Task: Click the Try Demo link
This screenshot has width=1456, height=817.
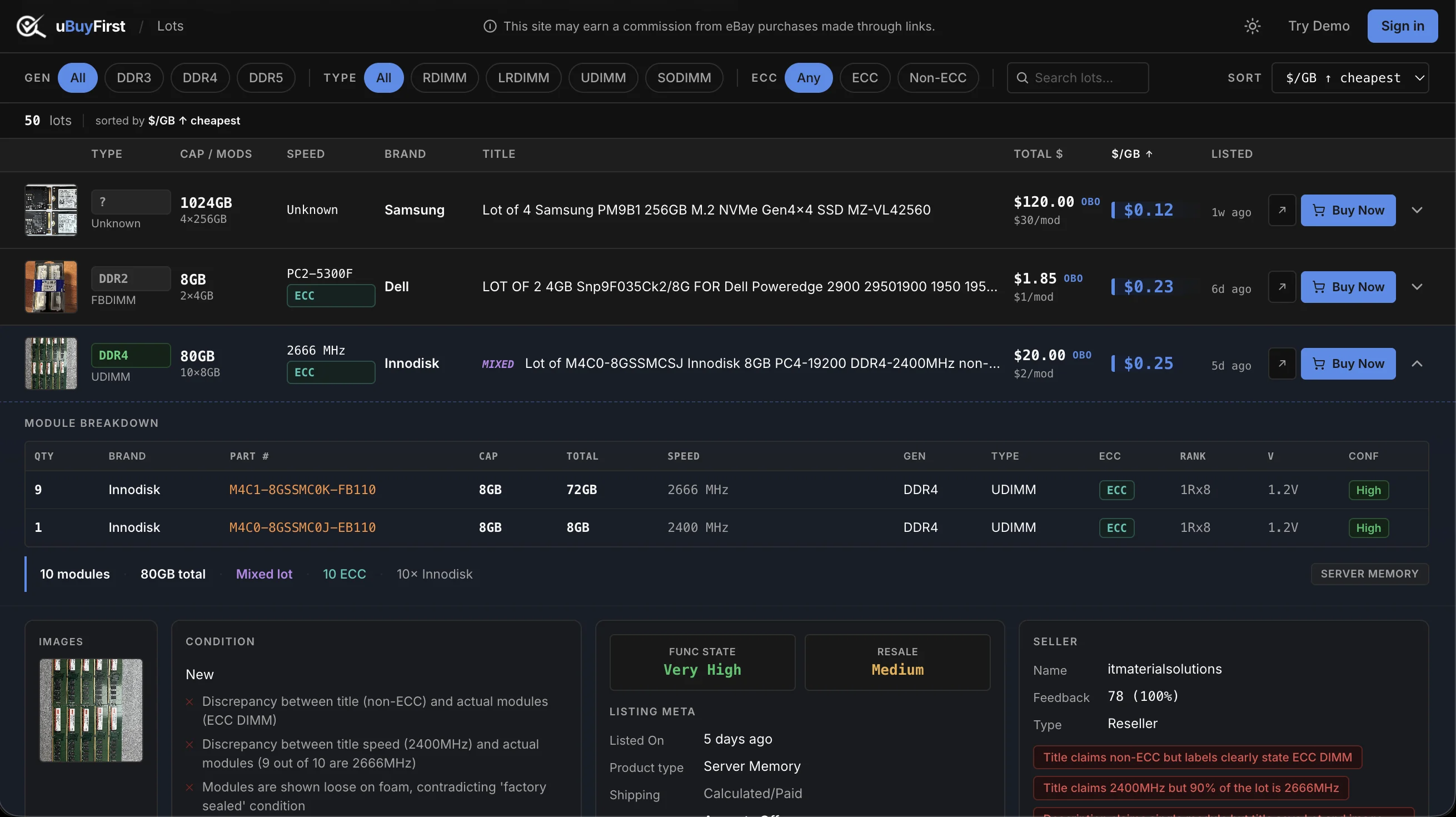Action: coord(1319,26)
